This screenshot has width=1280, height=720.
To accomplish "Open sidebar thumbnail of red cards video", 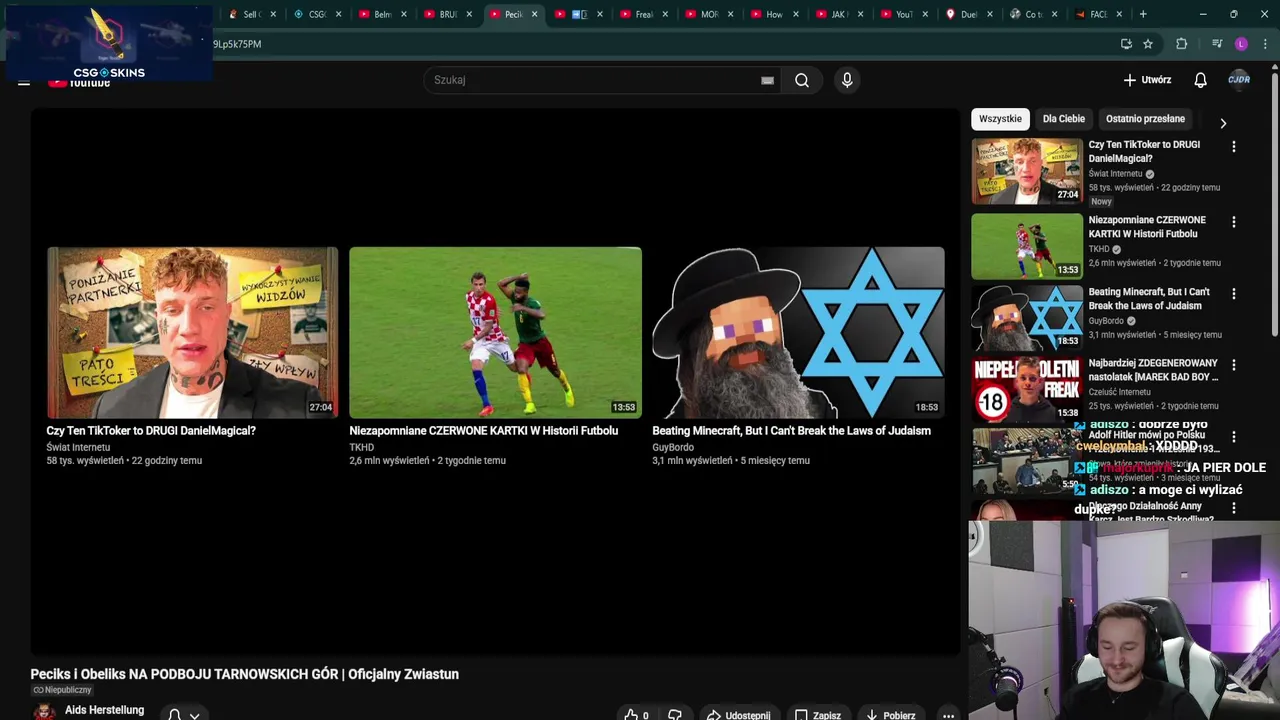I will coord(1027,246).
